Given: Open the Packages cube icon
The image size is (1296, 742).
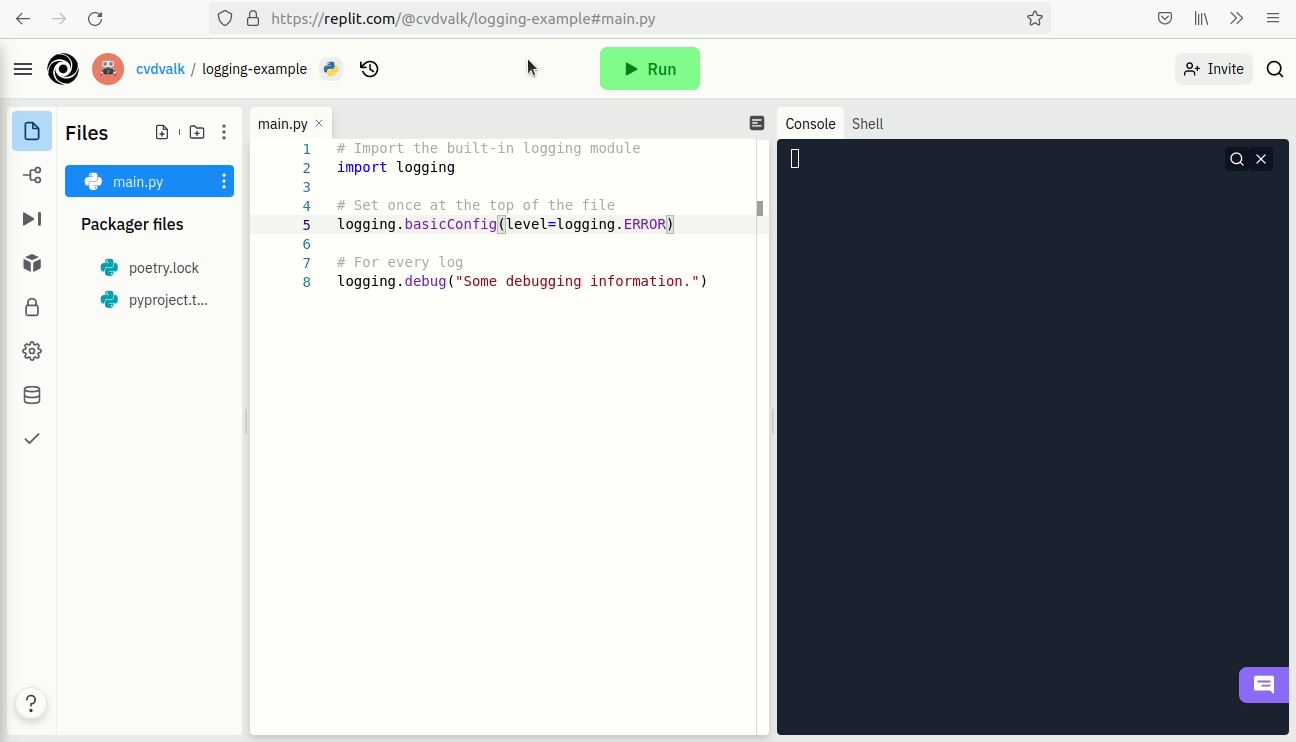Looking at the screenshot, I should [31, 262].
